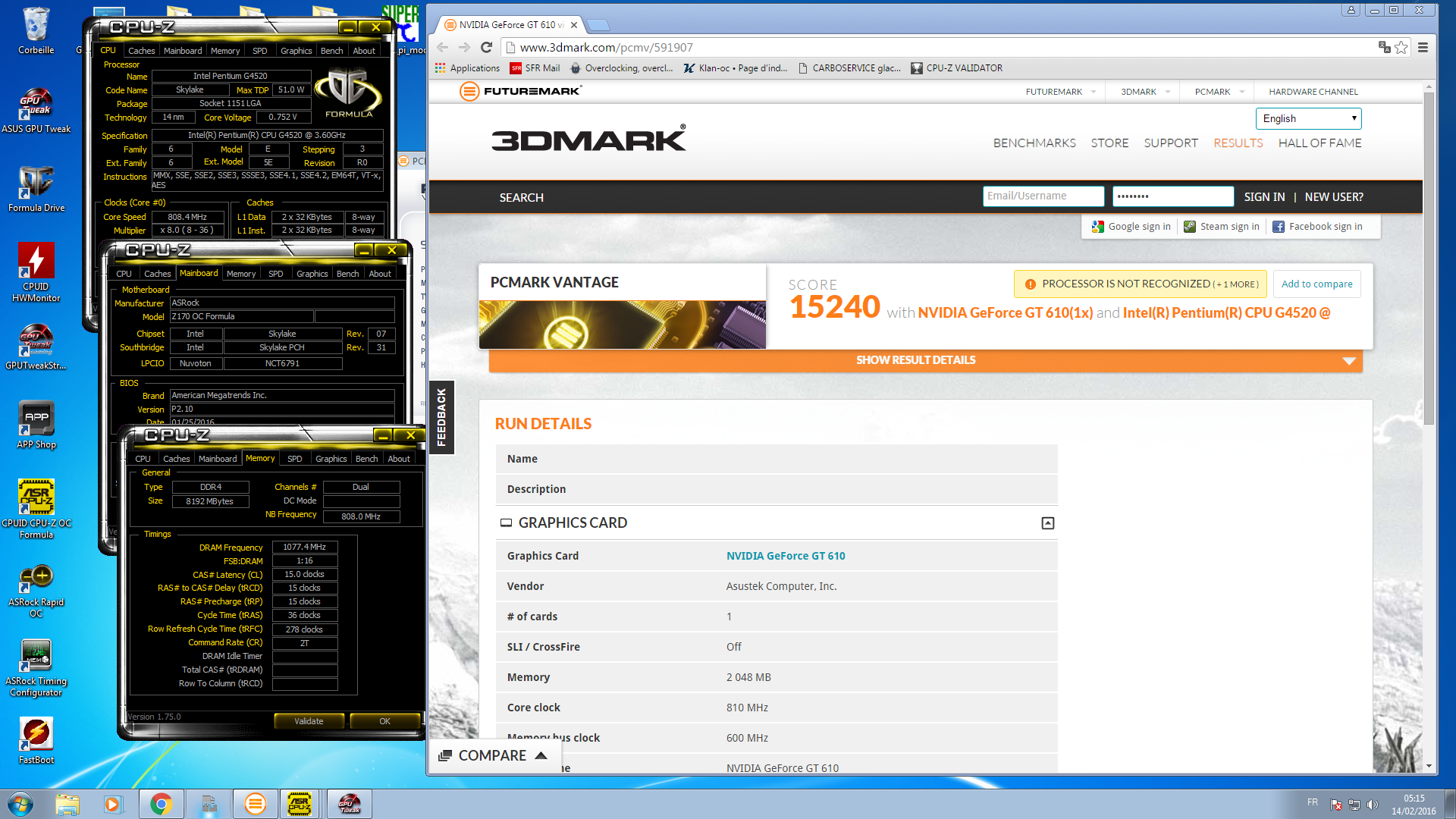Launch ASUS GPU Tweak desktop icon
This screenshot has width=1456, height=819.
(36, 111)
